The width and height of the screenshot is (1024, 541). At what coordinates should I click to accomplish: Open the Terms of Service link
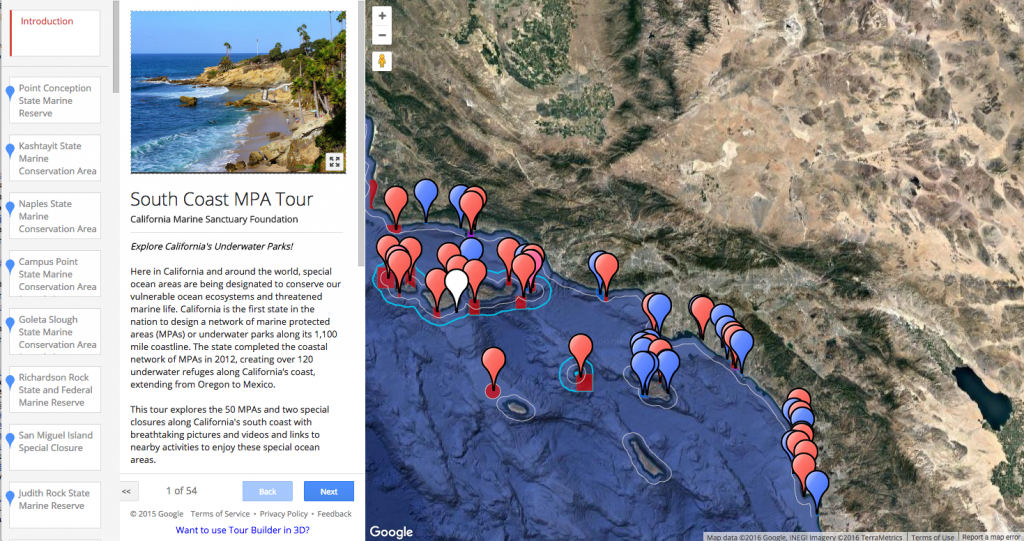219,514
